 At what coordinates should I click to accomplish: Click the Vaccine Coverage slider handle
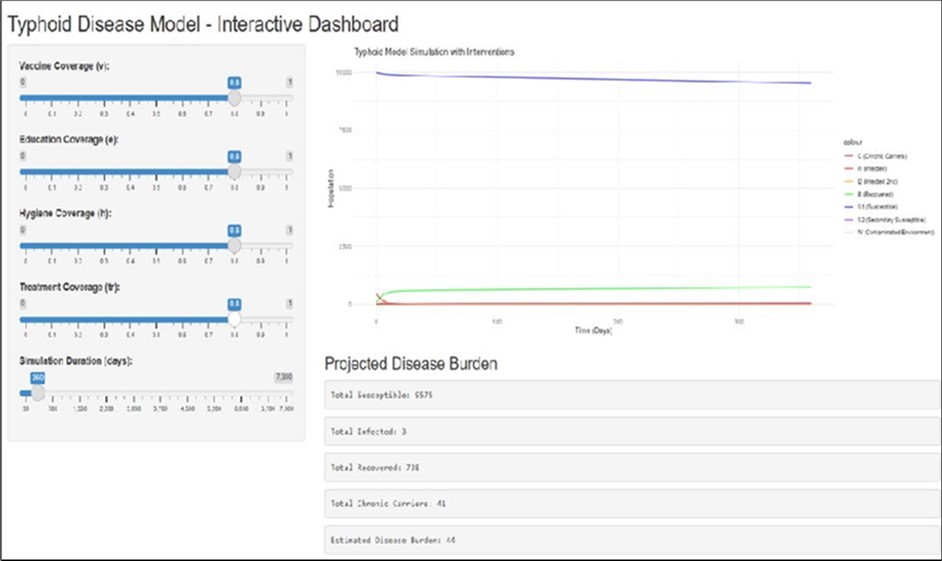[x=234, y=99]
